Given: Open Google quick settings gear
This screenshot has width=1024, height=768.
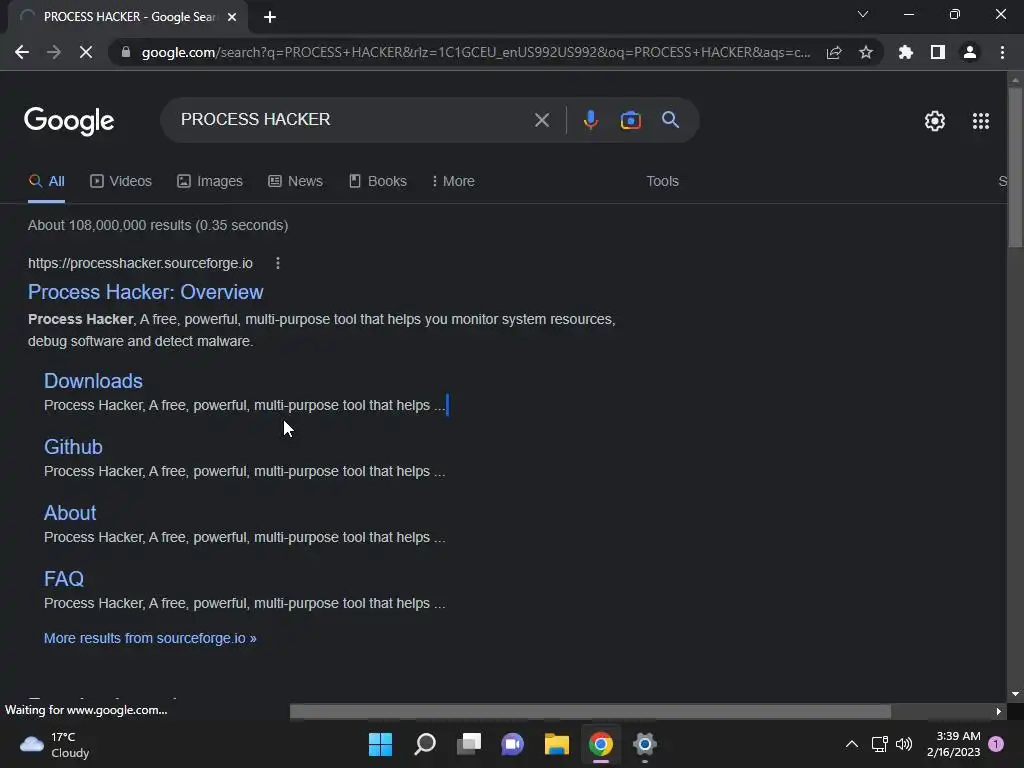Looking at the screenshot, I should pyautogui.click(x=935, y=121).
